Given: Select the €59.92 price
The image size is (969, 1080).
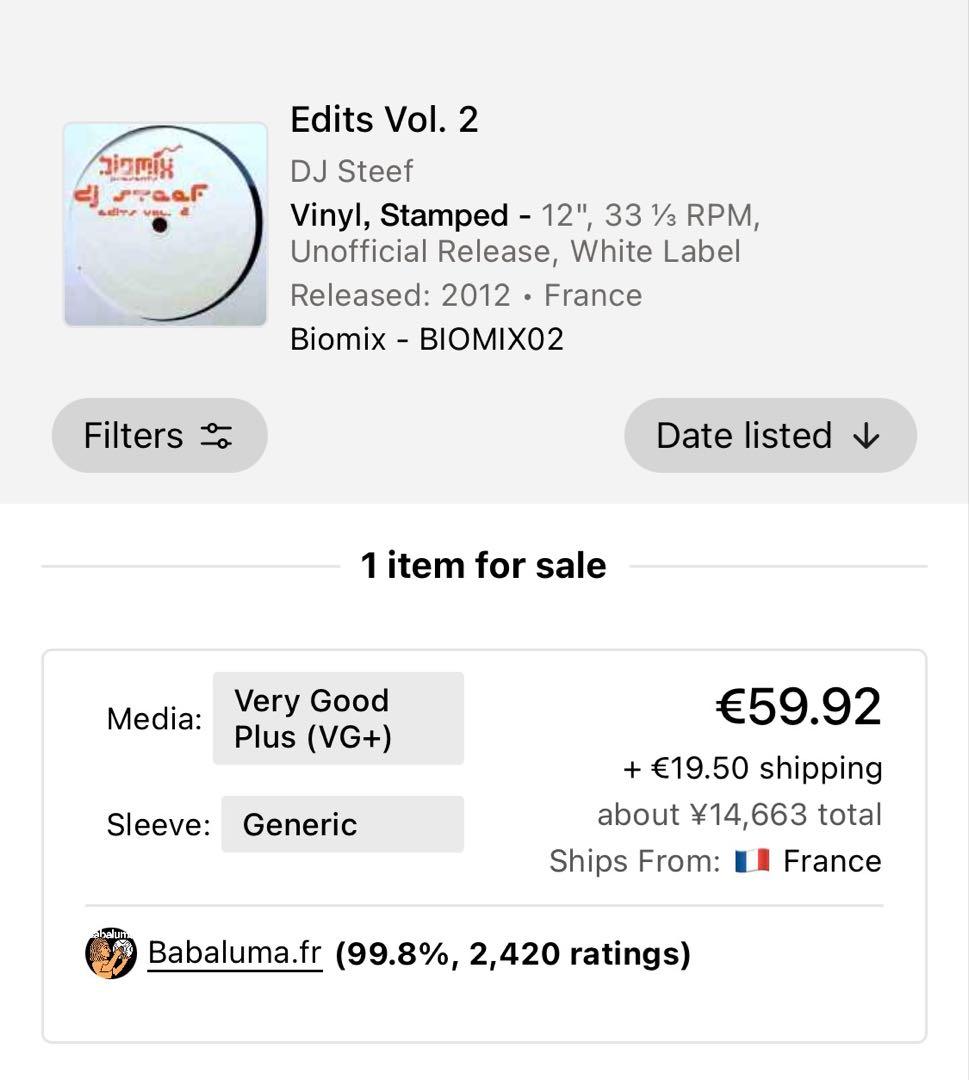Looking at the screenshot, I should [798, 707].
